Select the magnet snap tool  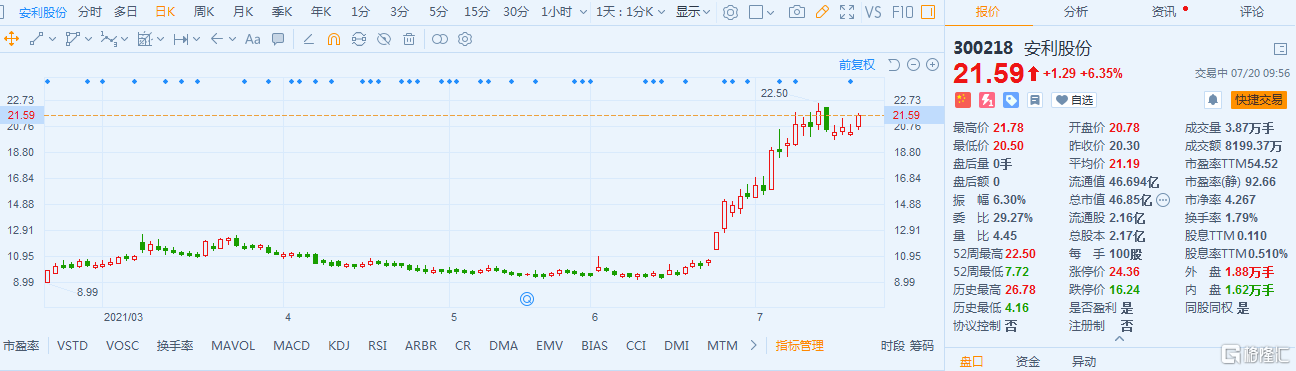334,39
